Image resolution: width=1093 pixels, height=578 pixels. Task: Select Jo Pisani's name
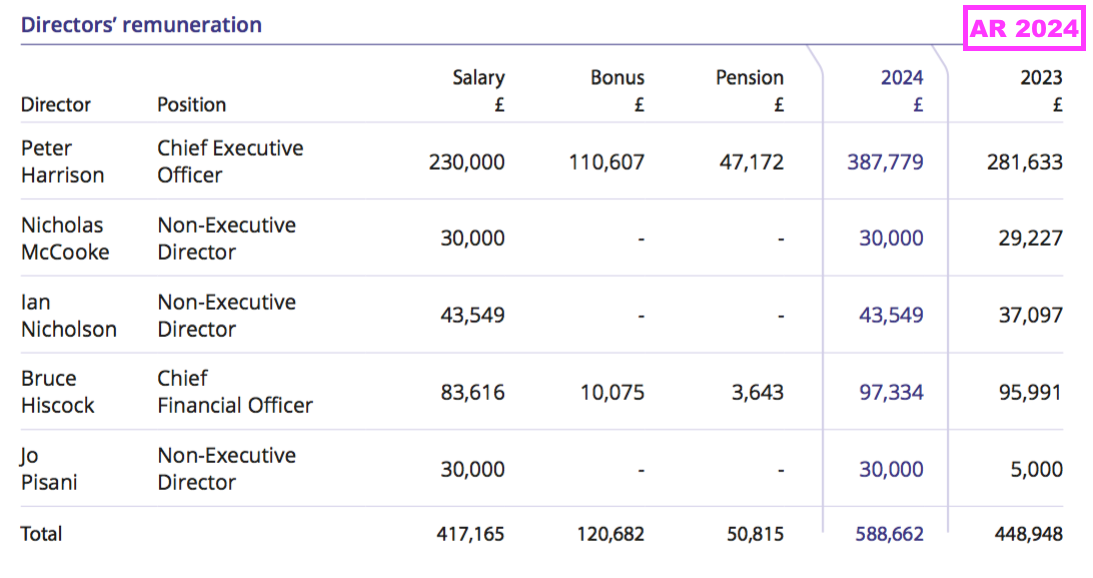point(49,469)
